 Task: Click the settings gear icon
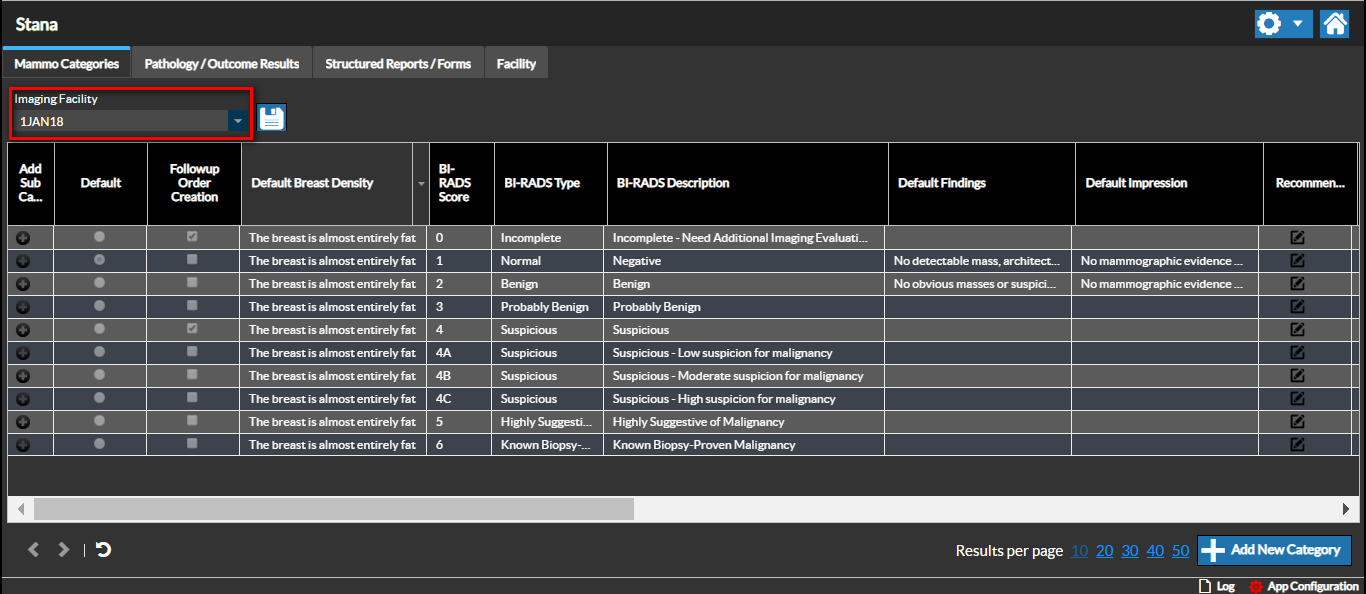coord(1270,24)
